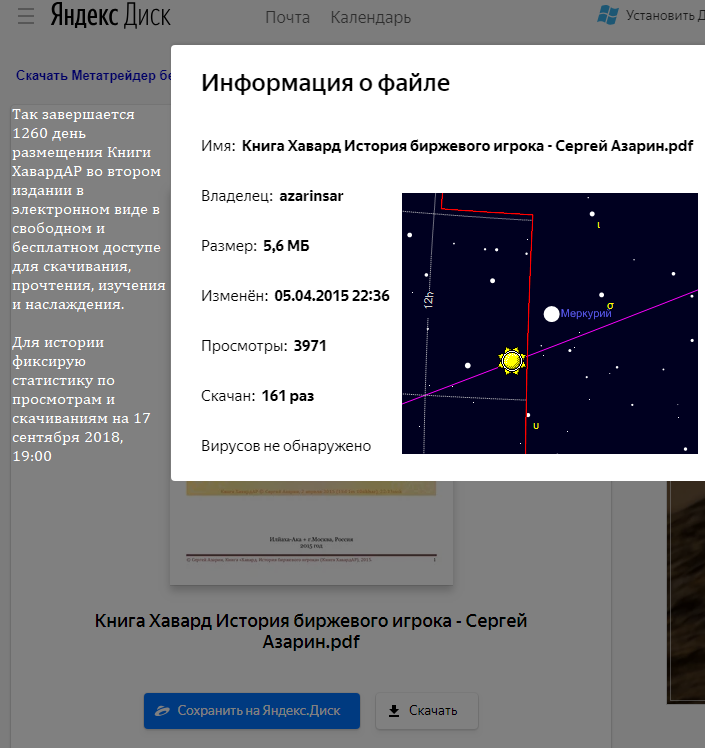Open the Календарь header item

point(370,17)
